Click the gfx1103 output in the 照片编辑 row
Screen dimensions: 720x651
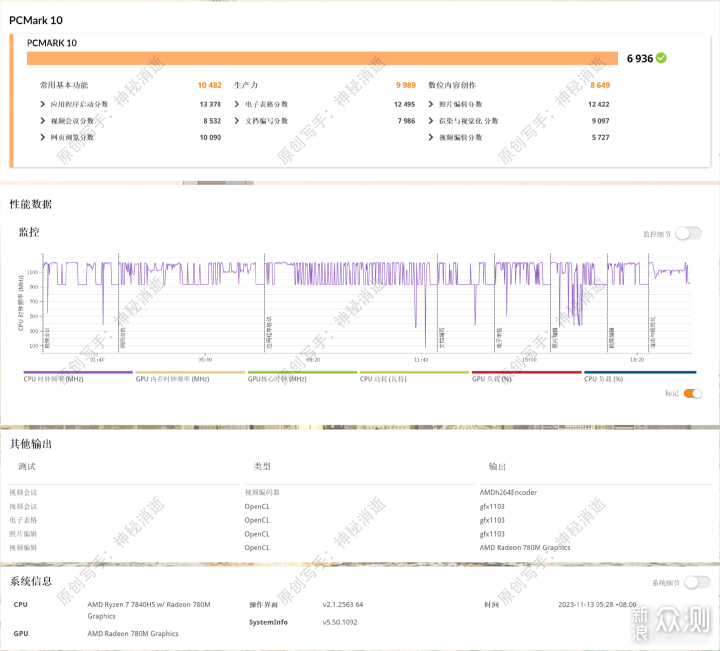[492, 534]
